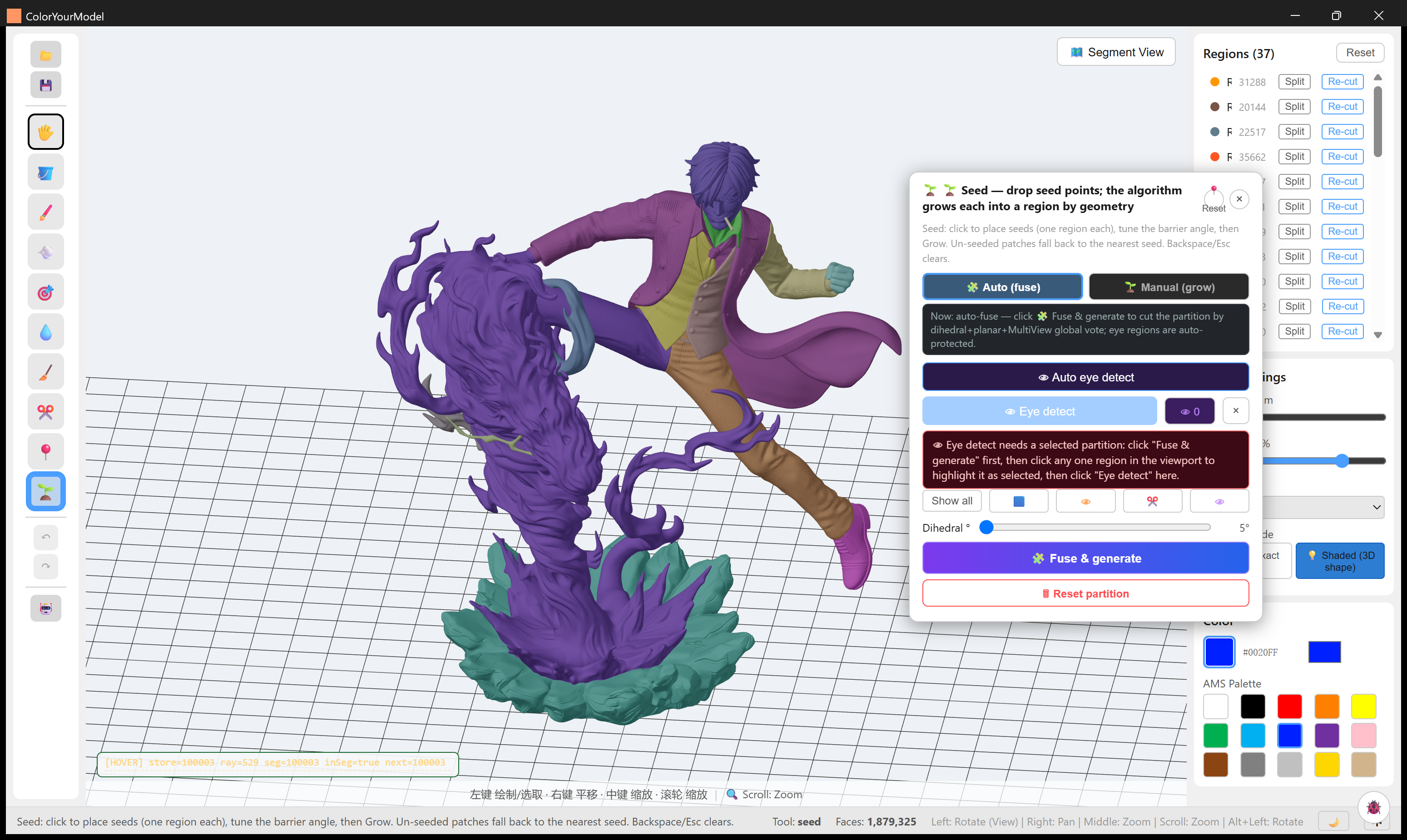The height and width of the screenshot is (840, 1407).
Task: Select Shaded (3D shape) display mode
Action: click(x=1340, y=561)
